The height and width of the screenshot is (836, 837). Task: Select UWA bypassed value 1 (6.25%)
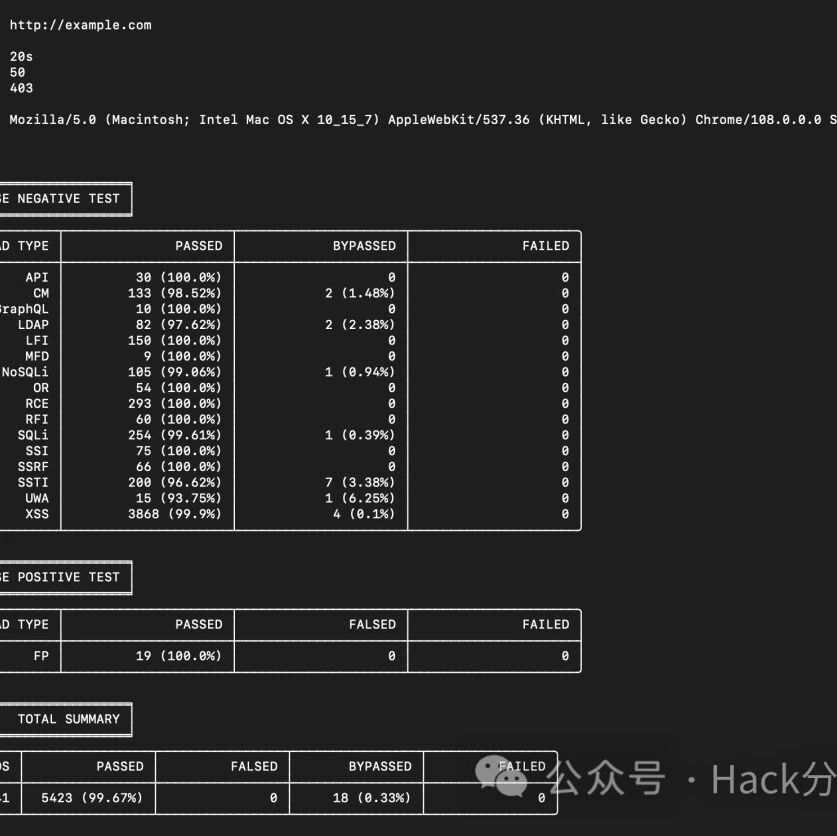360,498
